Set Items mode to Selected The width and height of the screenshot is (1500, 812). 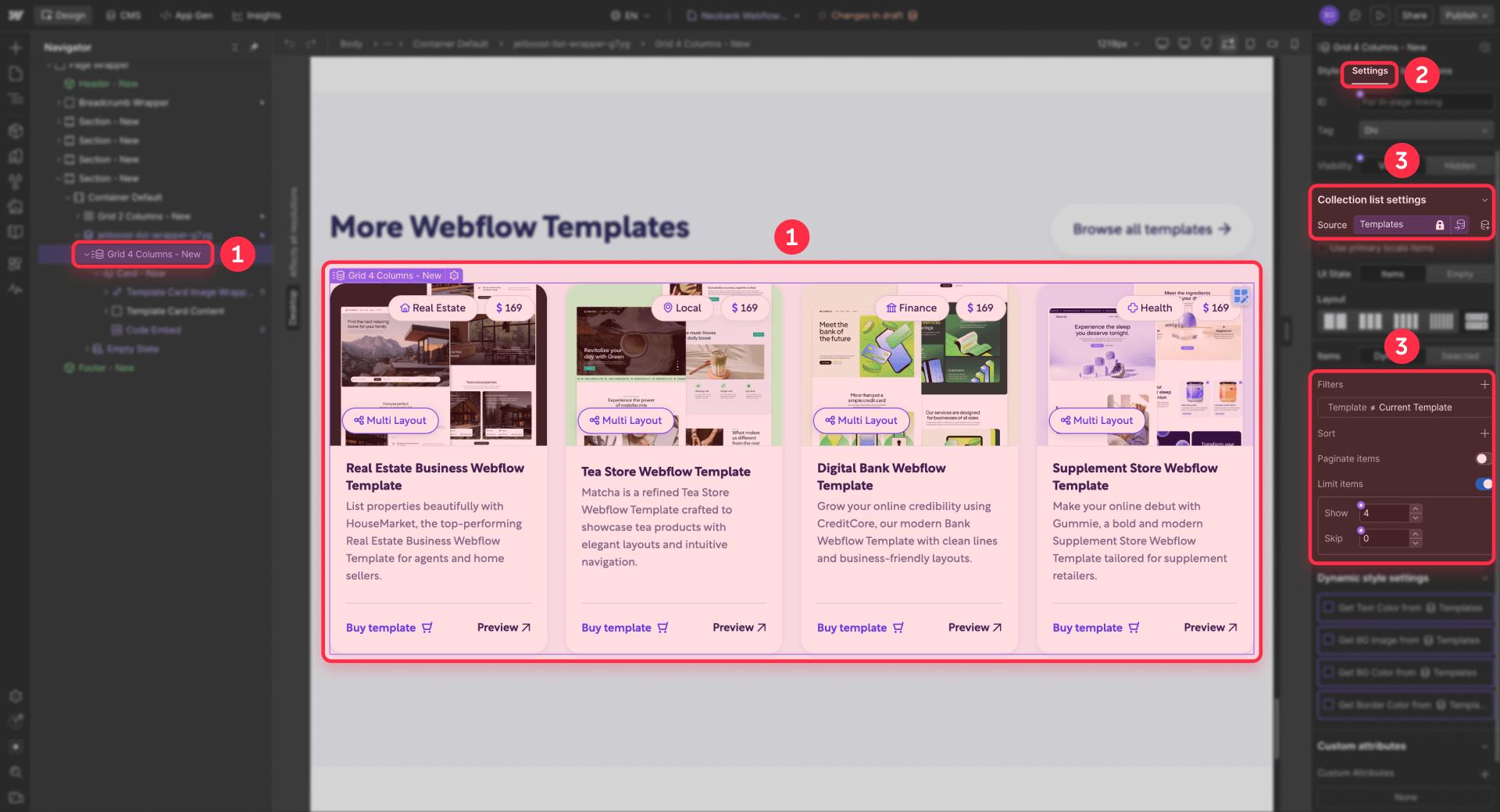[x=1459, y=356]
